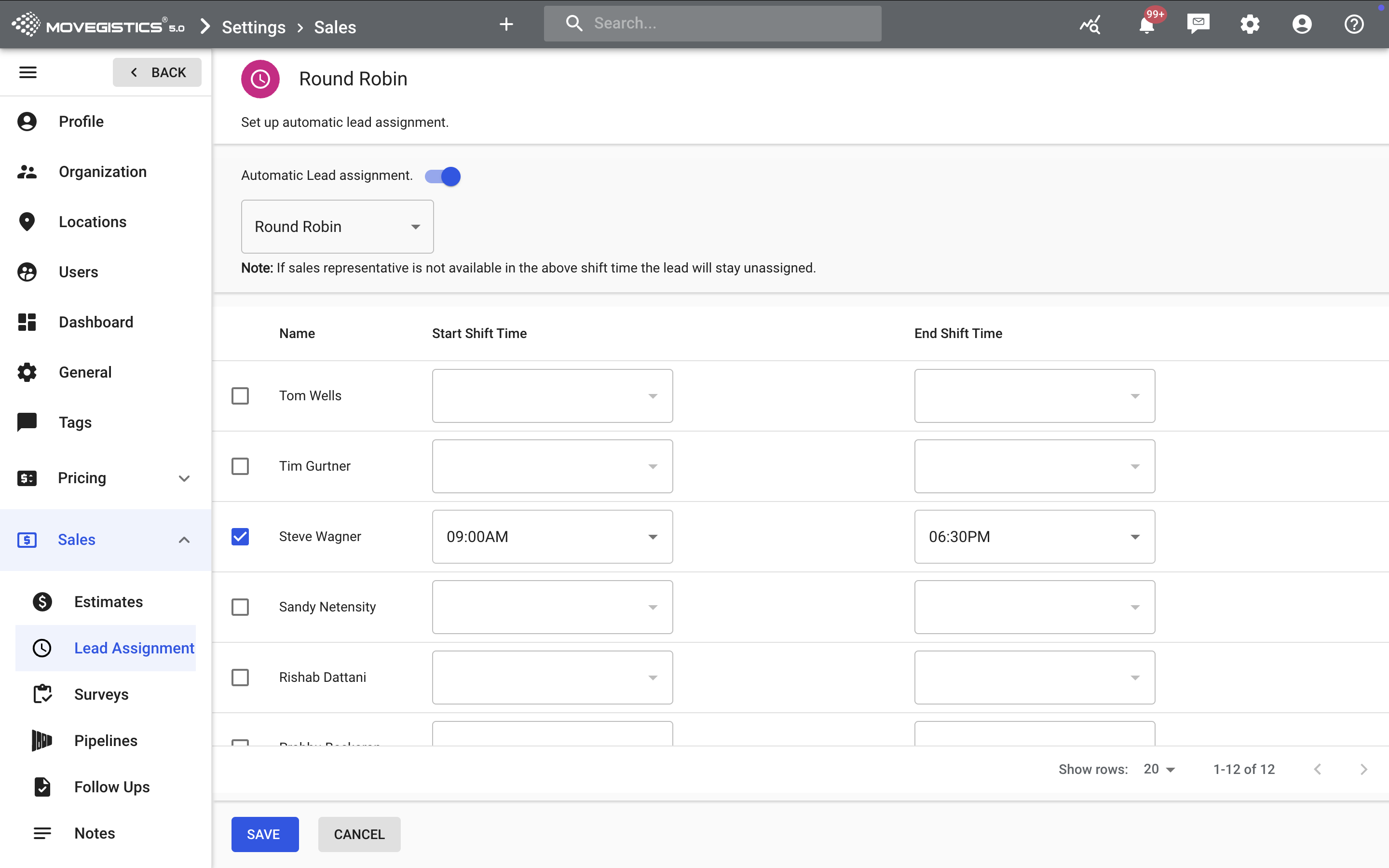Uncheck the Steve Wagner checkbox
1389x868 pixels.
point(240,537)
